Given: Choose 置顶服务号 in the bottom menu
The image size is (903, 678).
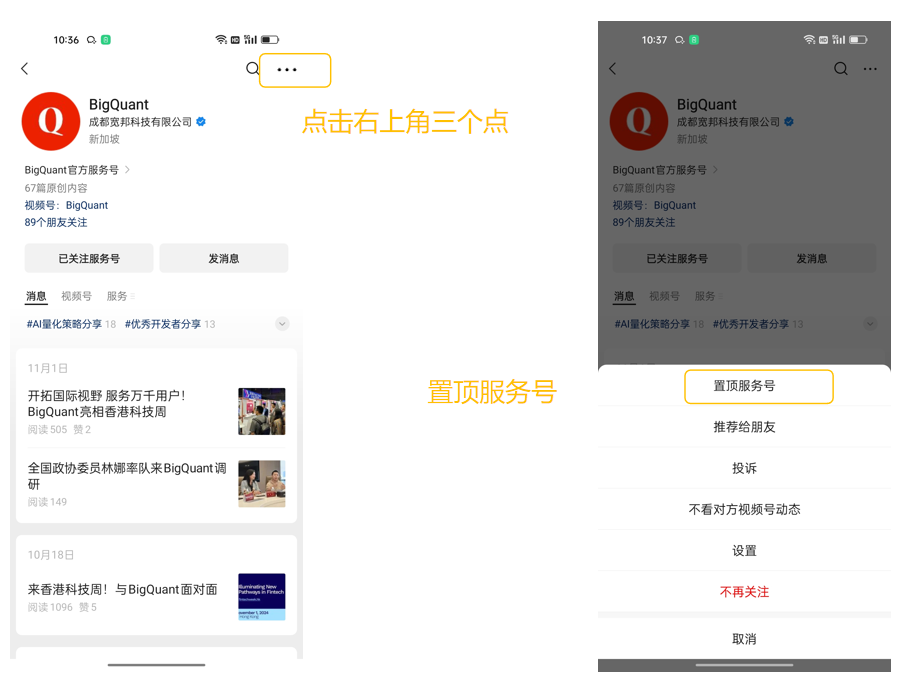Looking at the screenshot, I should click(x=744, y=386).
